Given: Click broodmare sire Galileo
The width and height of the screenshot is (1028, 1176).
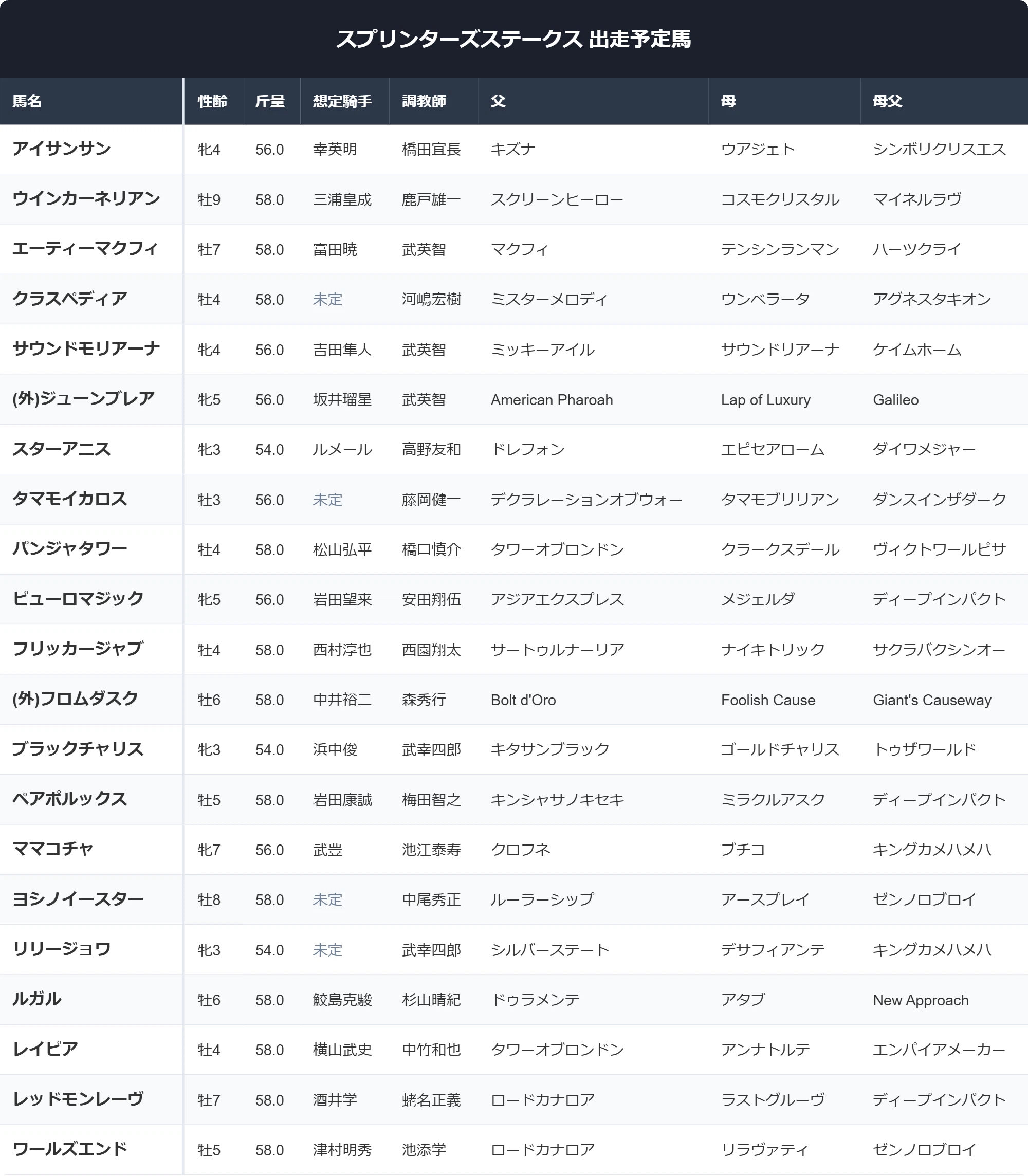Looking at the screenshot, I should [x=896, y=400].
